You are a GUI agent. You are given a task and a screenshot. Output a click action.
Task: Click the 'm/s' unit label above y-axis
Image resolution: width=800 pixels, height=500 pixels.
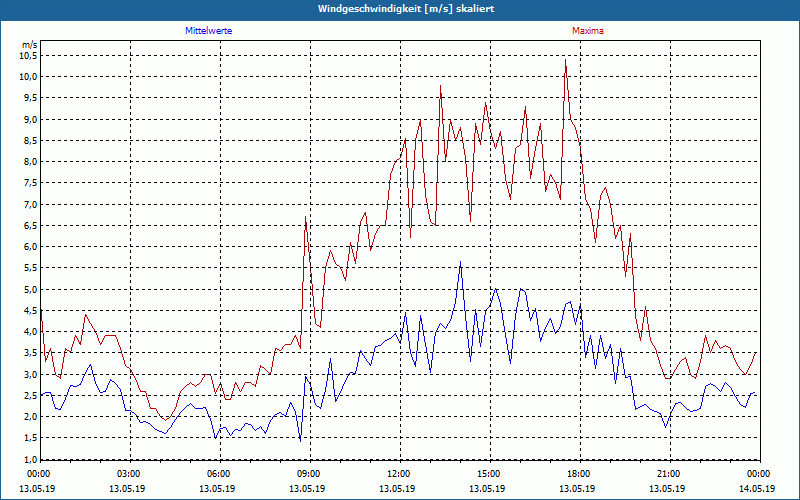(x=30, y=45)
